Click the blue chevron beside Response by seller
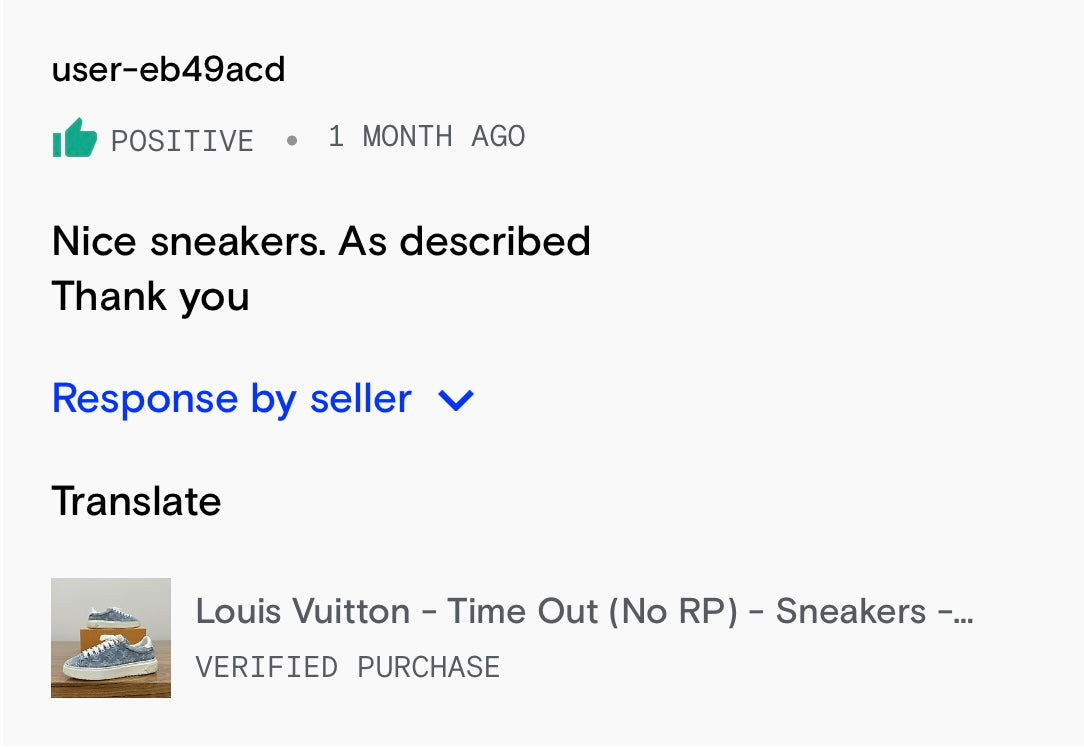The width and height of the screenshot is (1084, 747). tap(456, 401)
